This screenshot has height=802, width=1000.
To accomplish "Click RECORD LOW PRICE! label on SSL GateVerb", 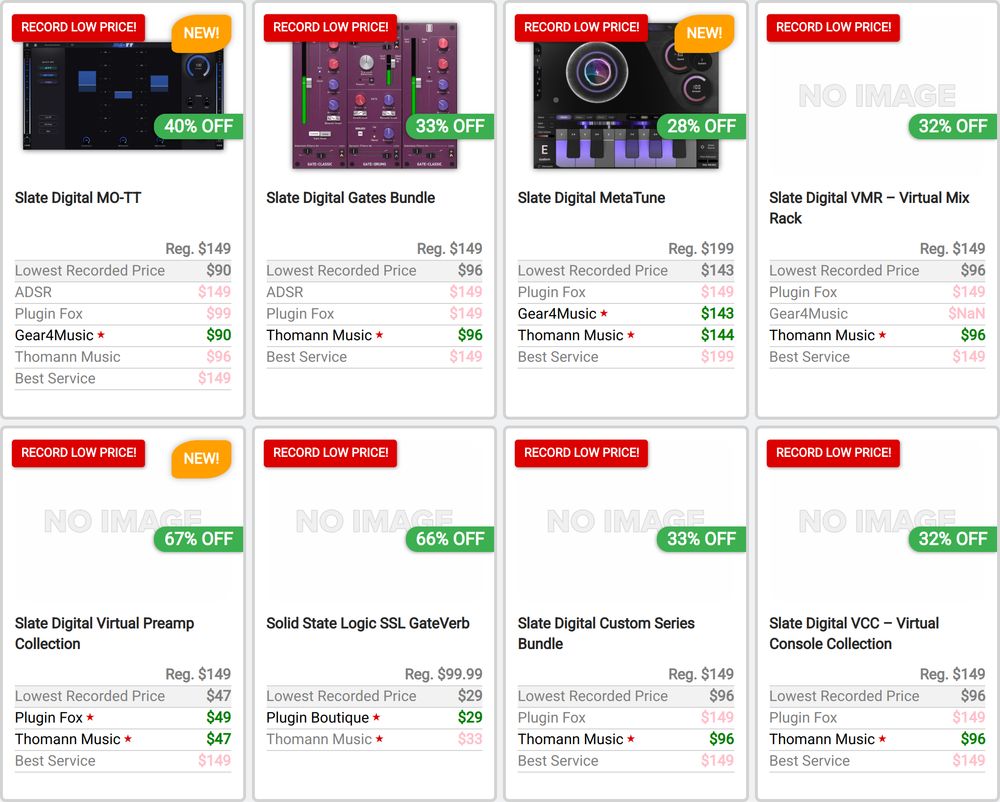I will [x=330, y=453].
